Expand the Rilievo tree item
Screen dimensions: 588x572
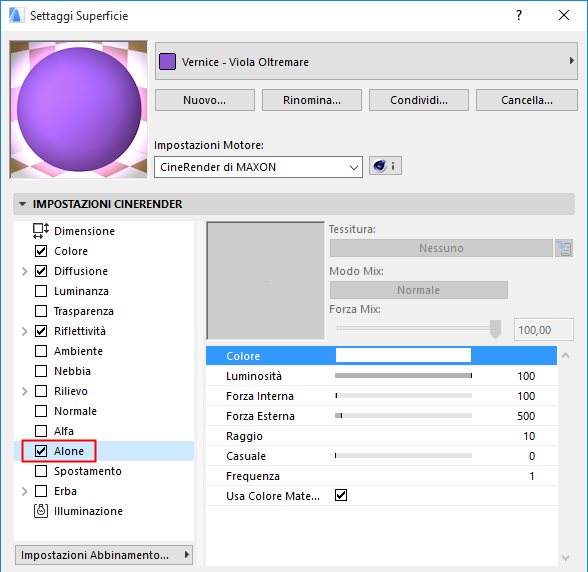[25, 391]
